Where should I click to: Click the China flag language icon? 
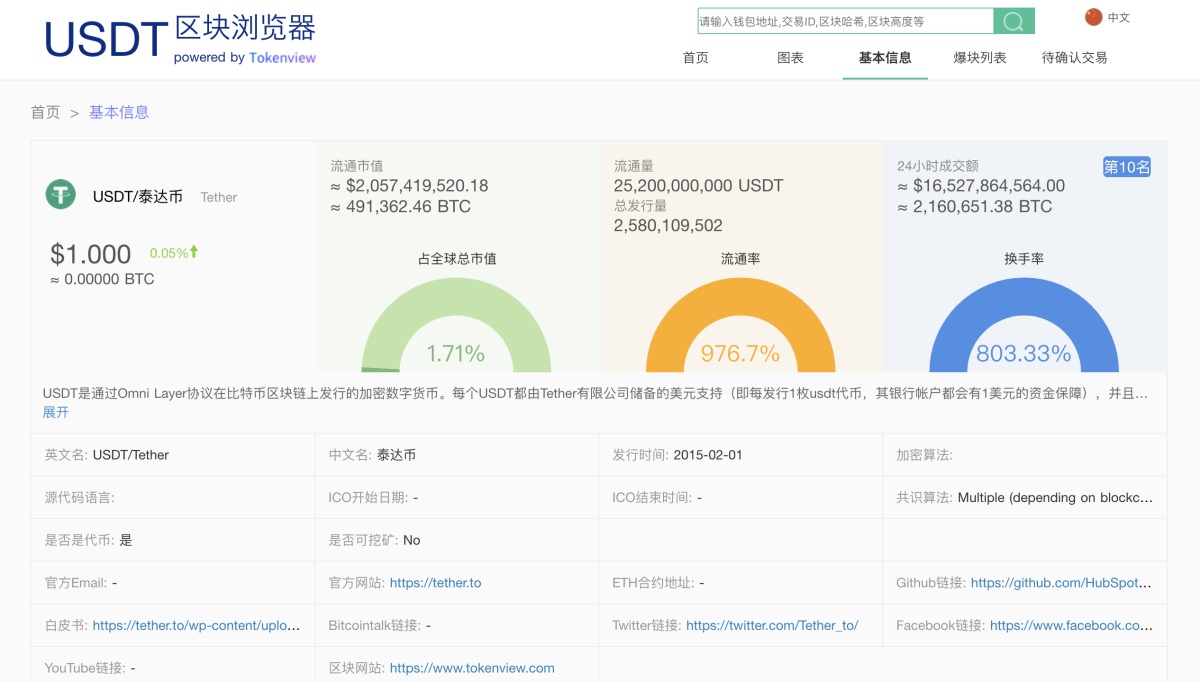click(x=1093, y=17)
